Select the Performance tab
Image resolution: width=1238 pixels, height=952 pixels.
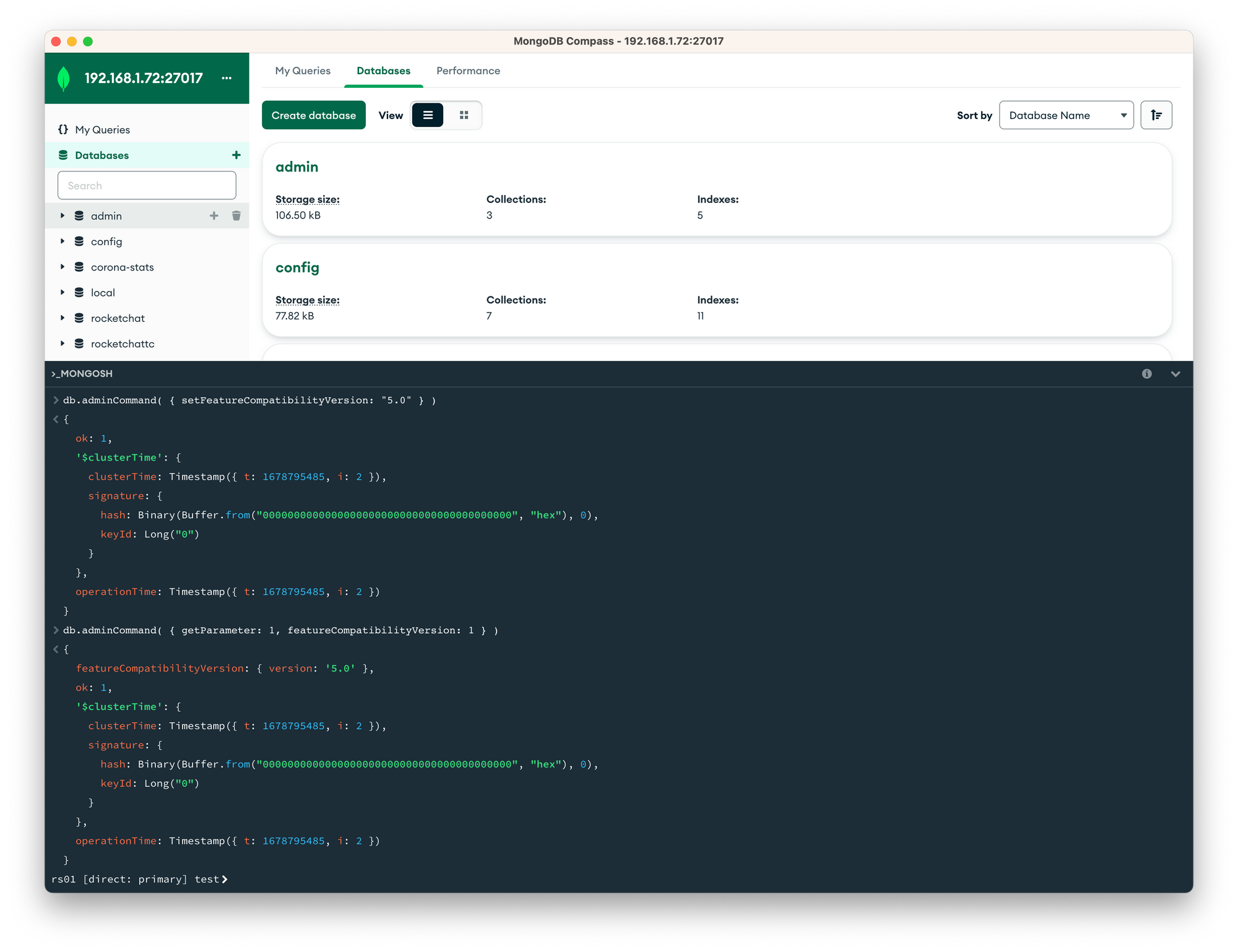coord(467,70)
